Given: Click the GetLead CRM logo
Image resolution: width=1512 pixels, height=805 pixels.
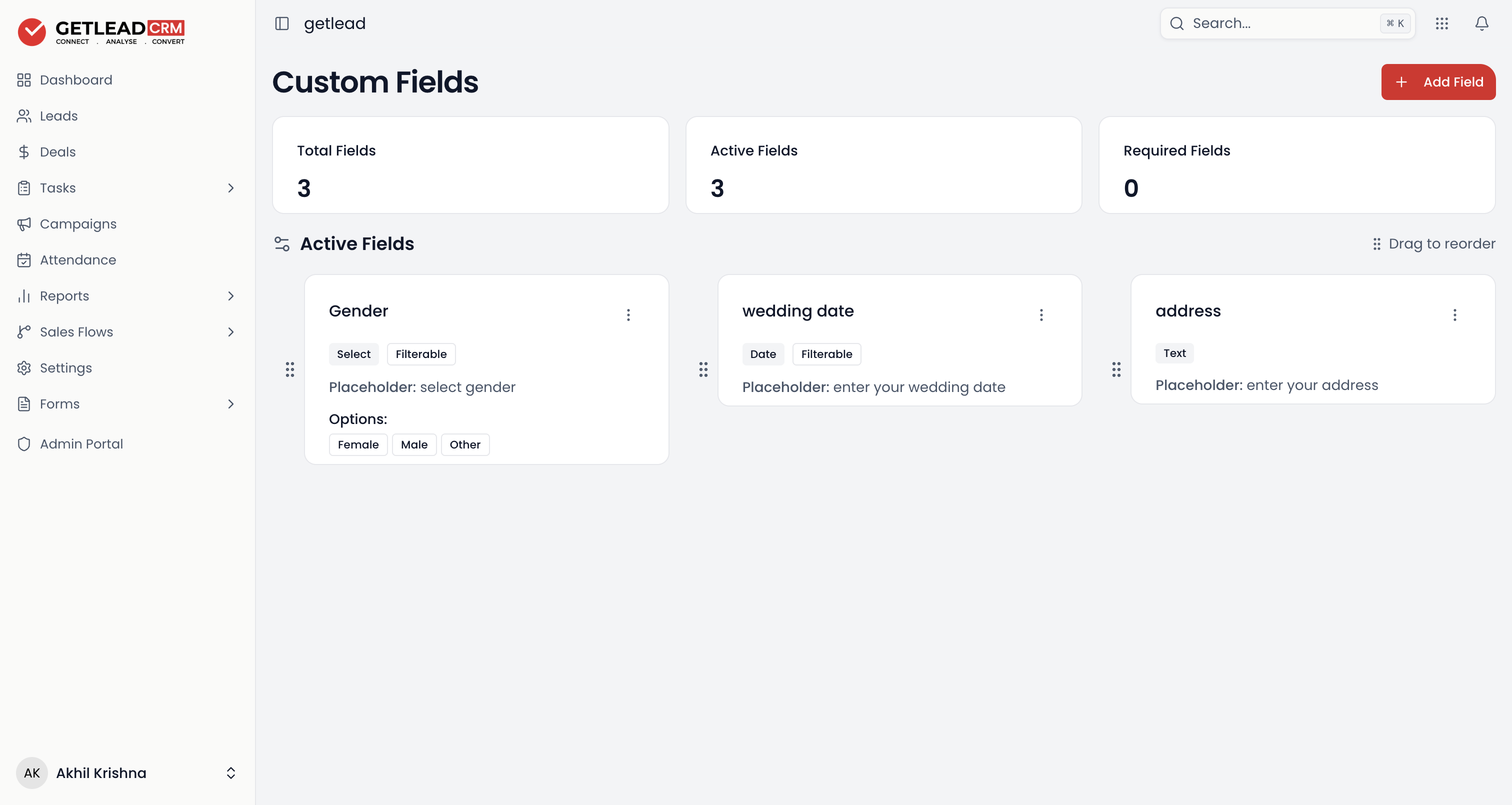Looking at the screenshot, I should (101, 31).
